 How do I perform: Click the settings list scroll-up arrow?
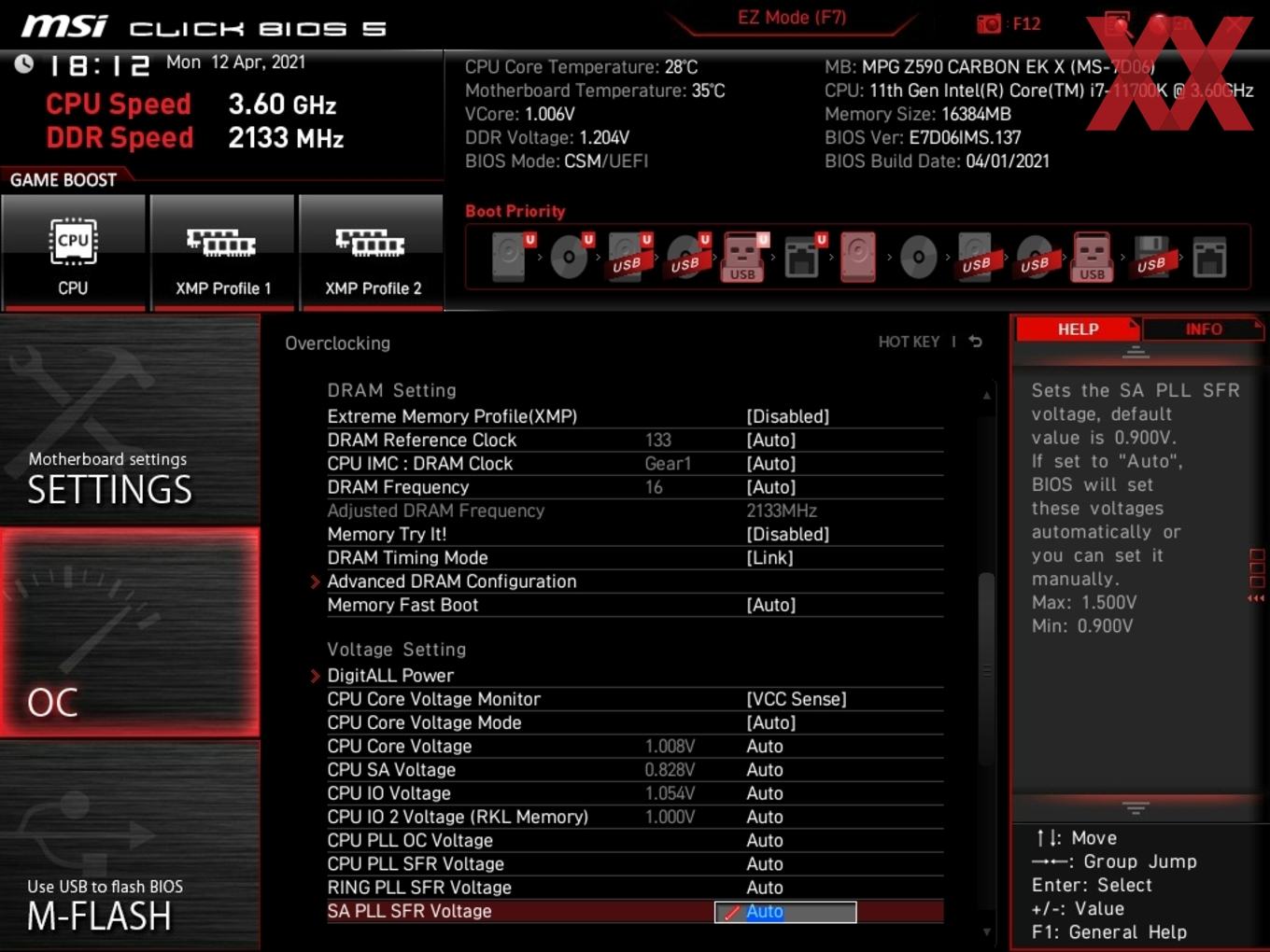(986, 396)
